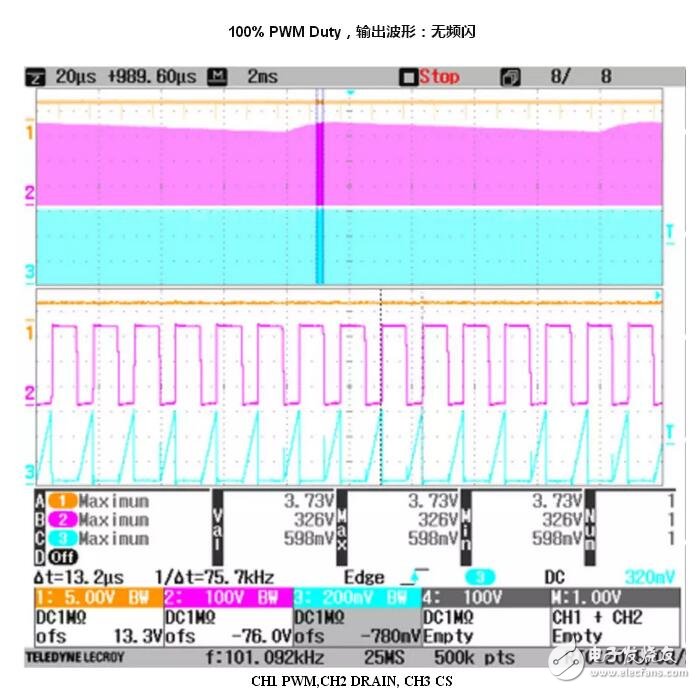Click row C Maximum measurement label
Viewport: 696px width, 689px height.
pos(114,539)
